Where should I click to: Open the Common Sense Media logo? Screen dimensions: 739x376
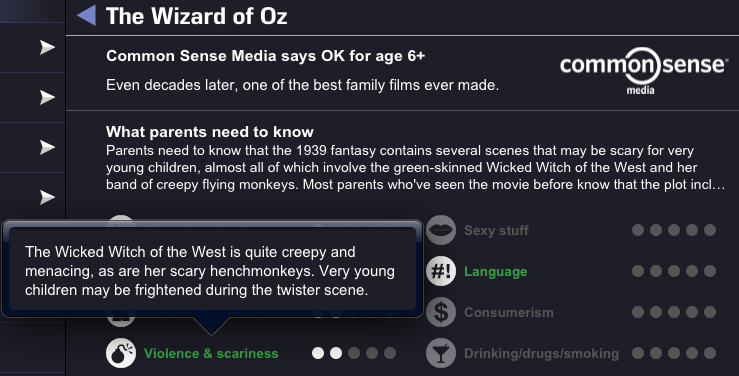click(x=644, y=70)
